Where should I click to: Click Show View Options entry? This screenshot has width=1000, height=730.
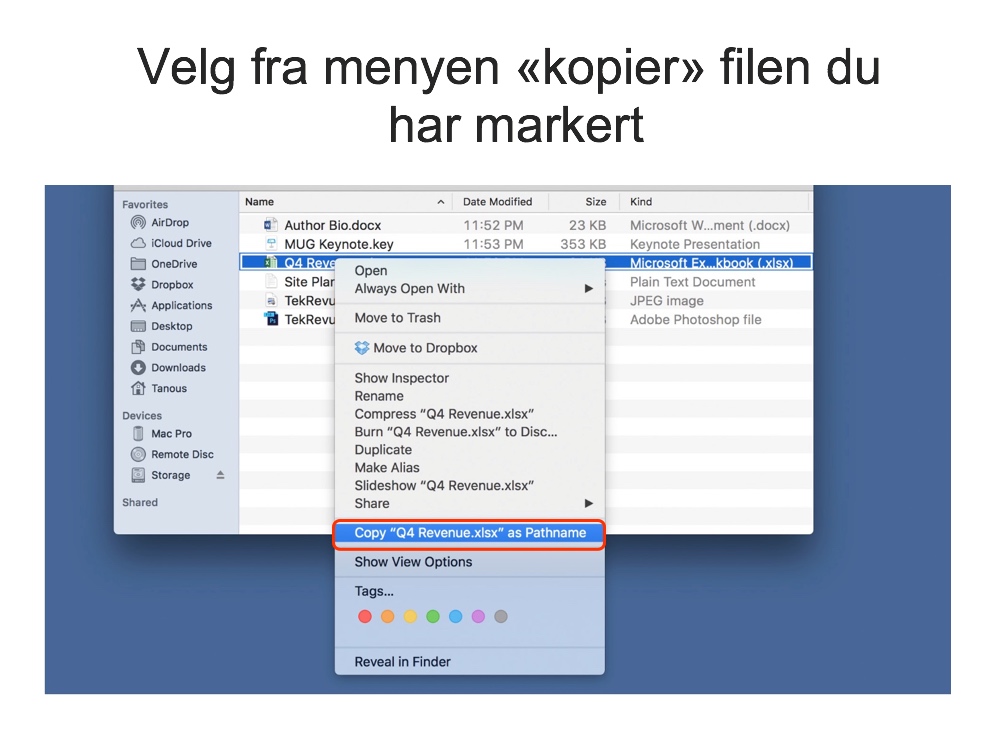point(413,562)
